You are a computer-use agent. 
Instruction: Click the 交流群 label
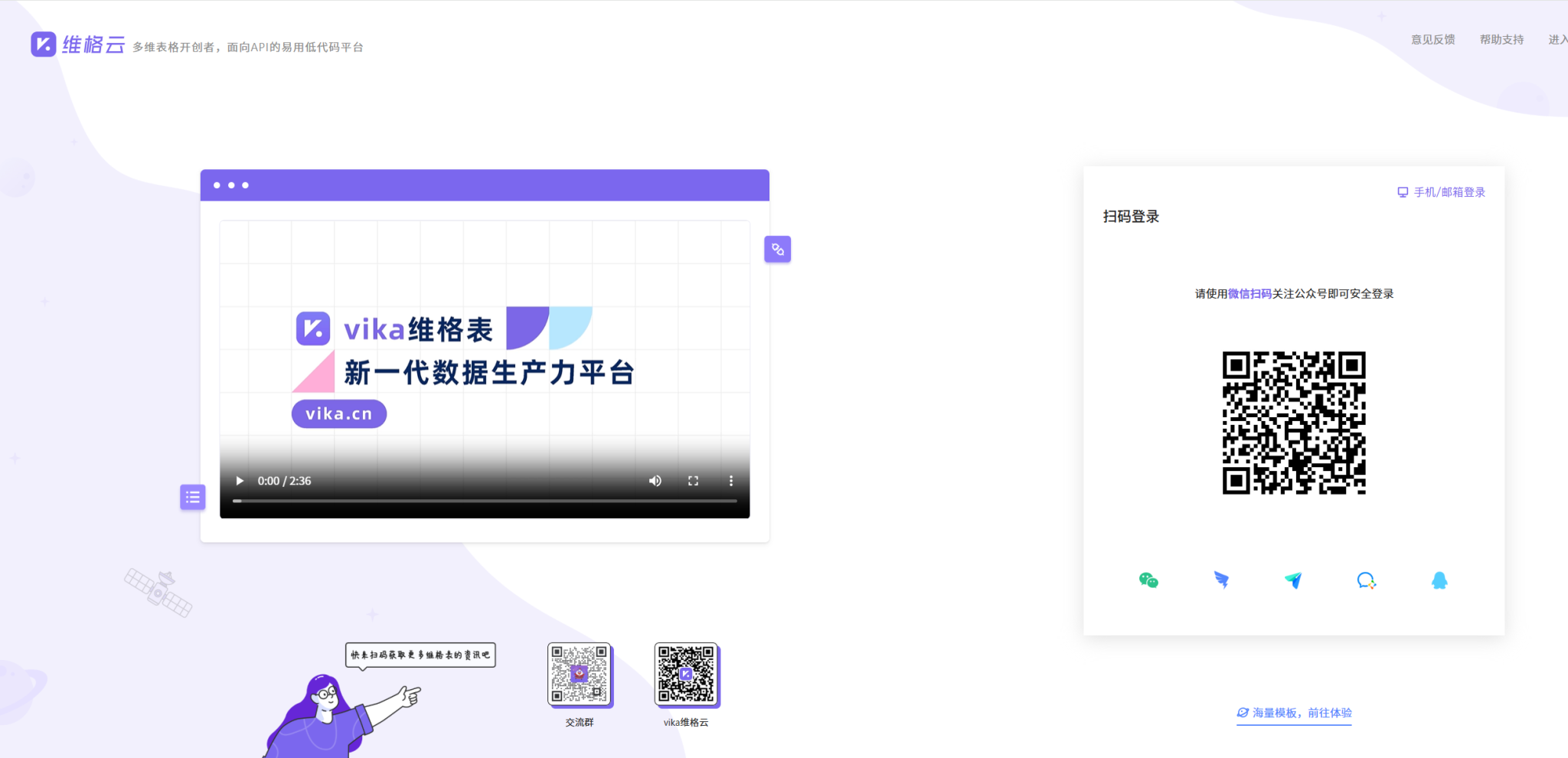click(580, 722)
